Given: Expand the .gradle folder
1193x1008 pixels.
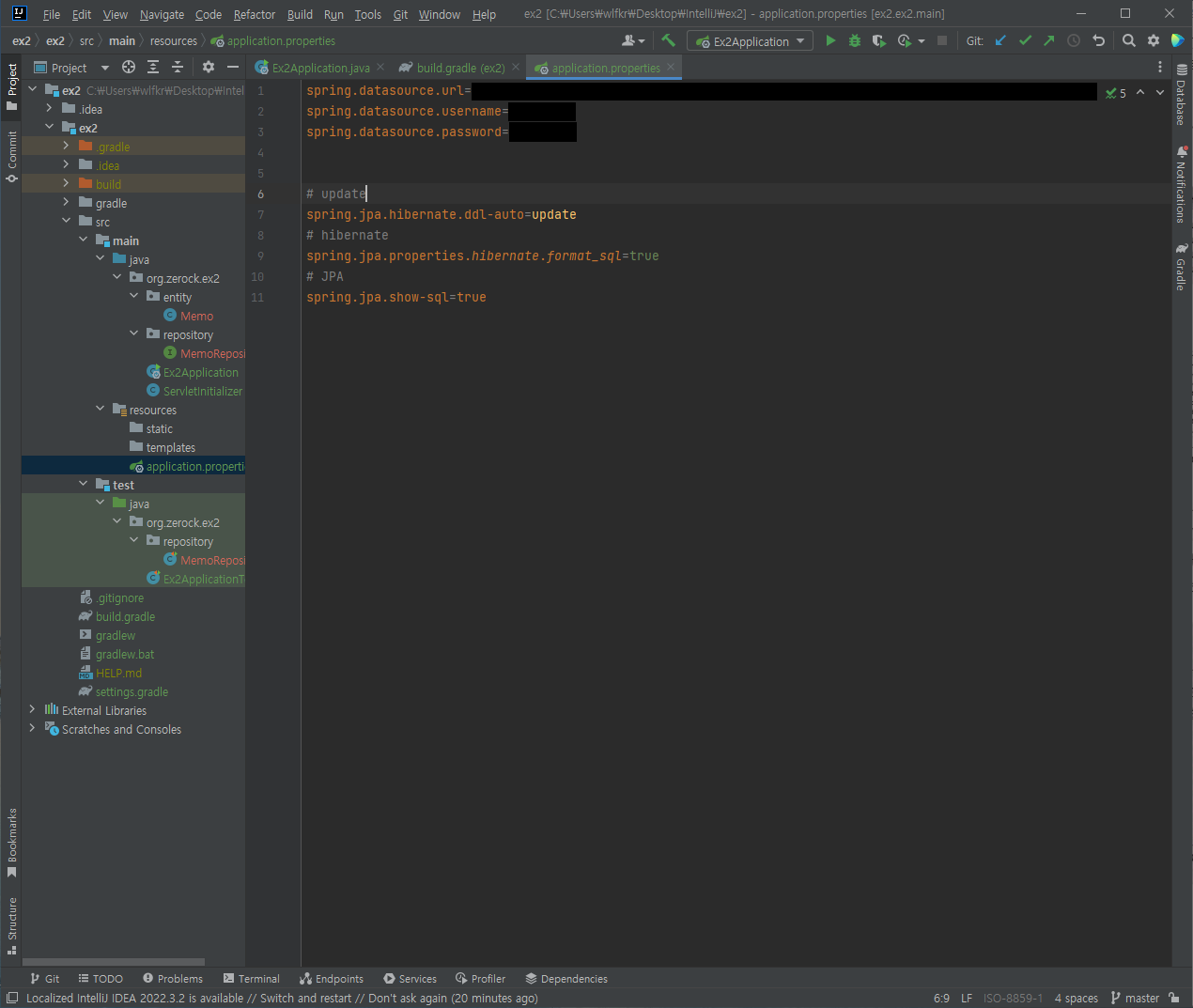Looking at the screenshot, I should pyautogui.click(x=66, y=146).
